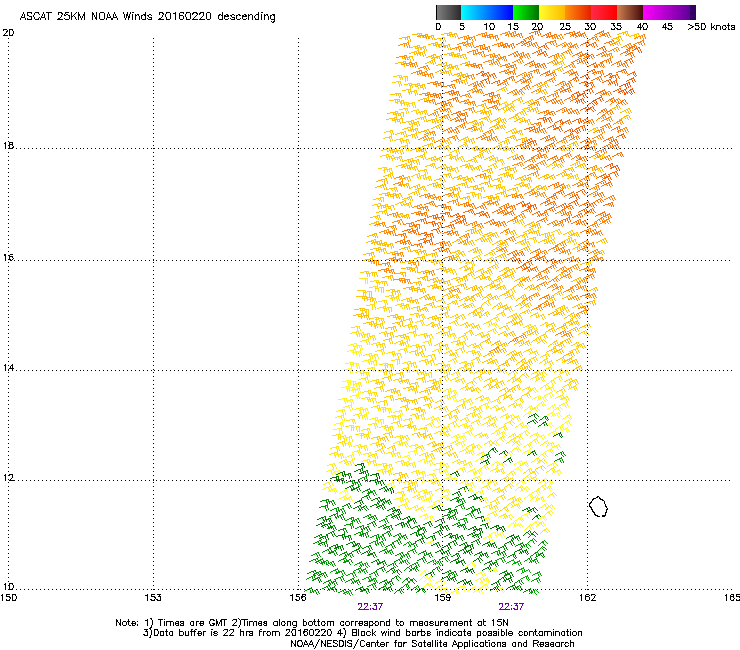Click the orange 25-30 knots color band
The width and height of the screenshot is (740, 650).
(x=578, y=12)
